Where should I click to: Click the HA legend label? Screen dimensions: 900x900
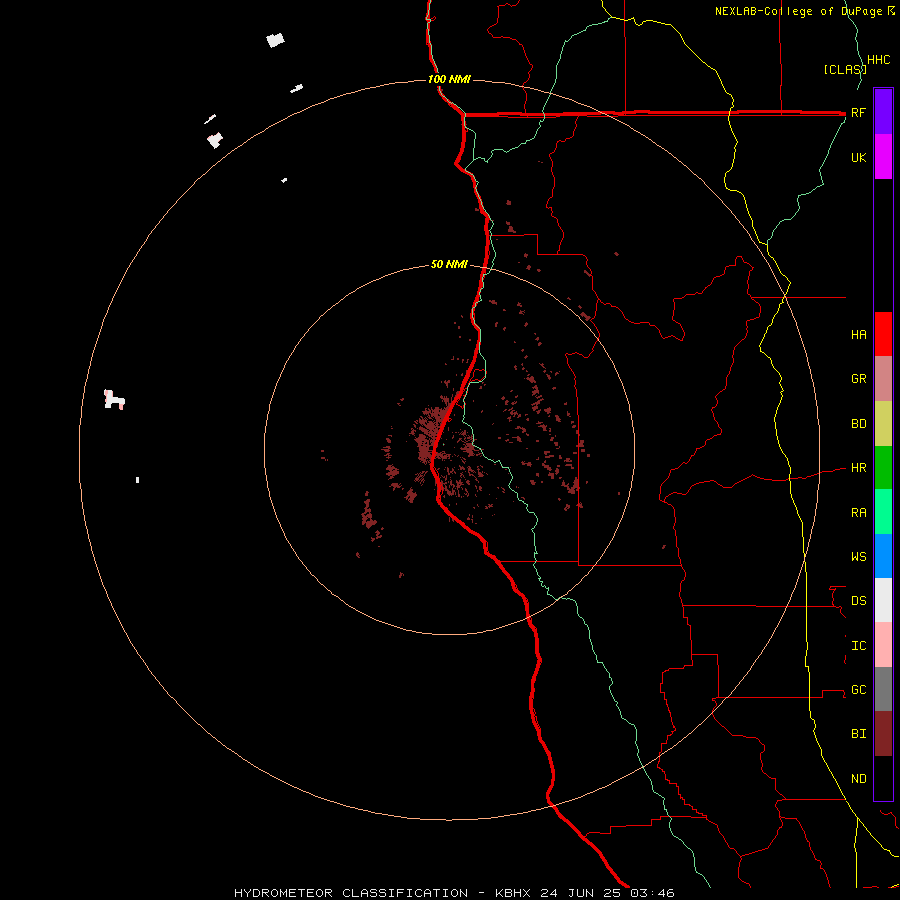click(x=858, y=335)
